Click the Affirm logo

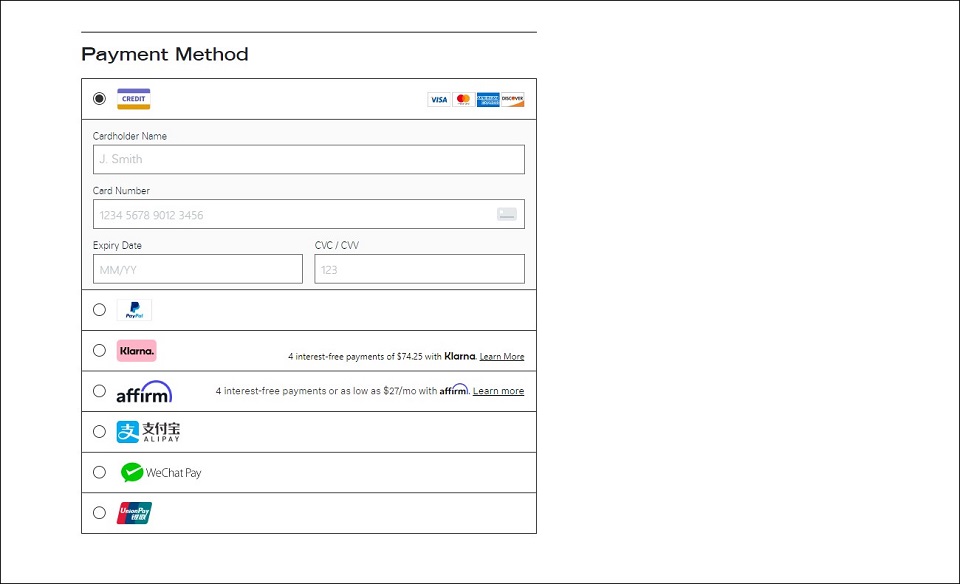144,392
